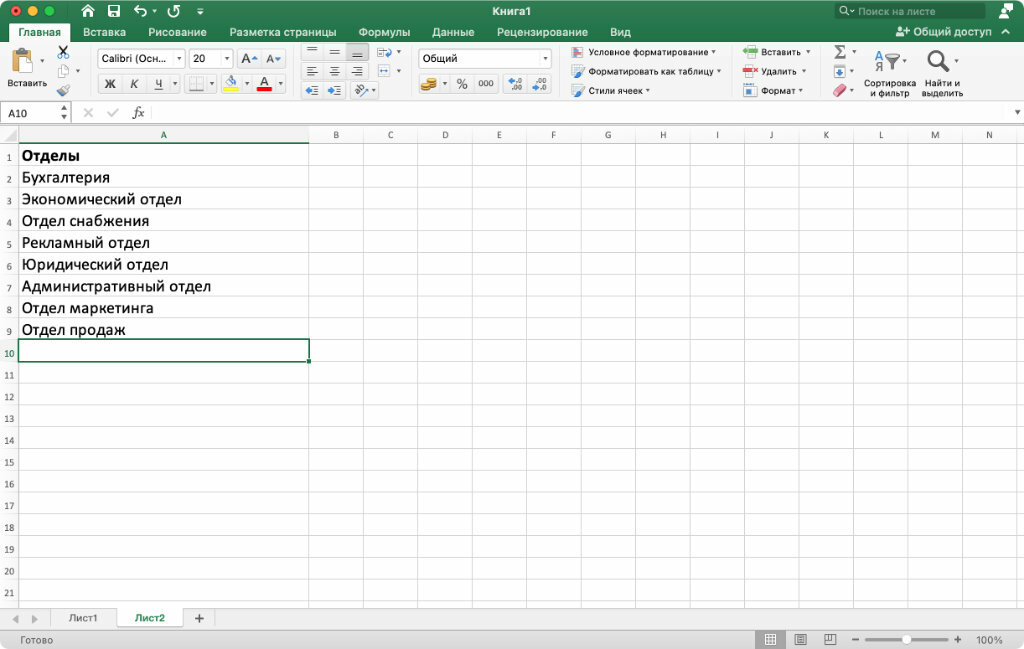
Task: Open the font size 20 dropdown
Action: point(227,59)
